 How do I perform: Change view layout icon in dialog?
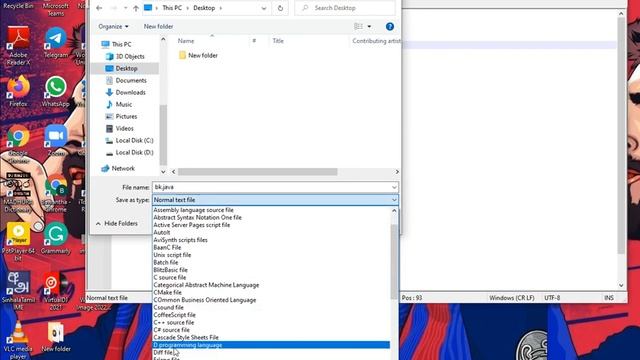tap(358, 27)
